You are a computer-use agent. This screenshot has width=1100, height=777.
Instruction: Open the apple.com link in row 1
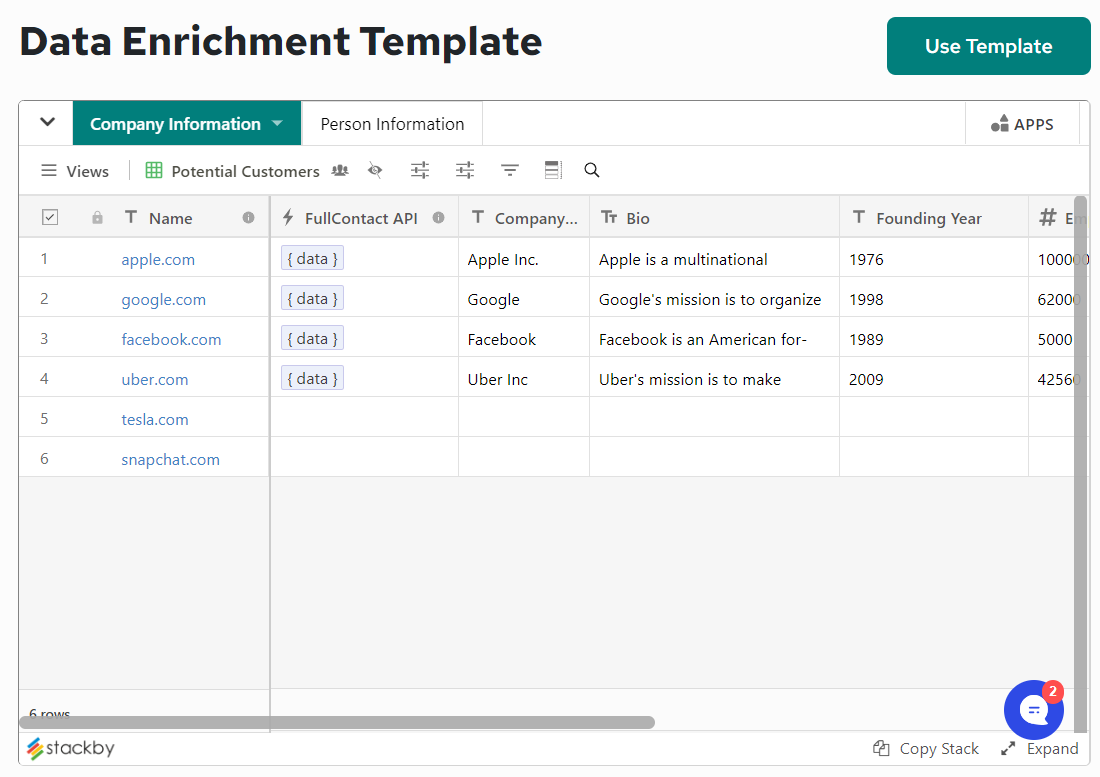[x=158, y=259]
